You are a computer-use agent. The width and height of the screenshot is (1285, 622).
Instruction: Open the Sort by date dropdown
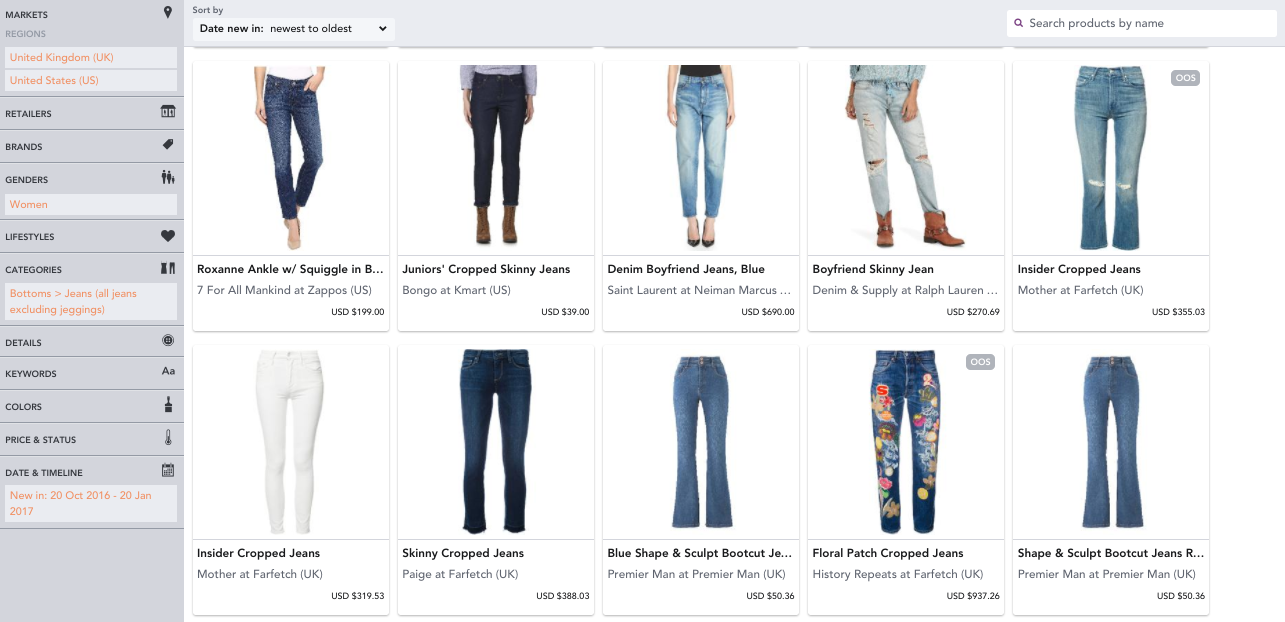pos(294,29)
